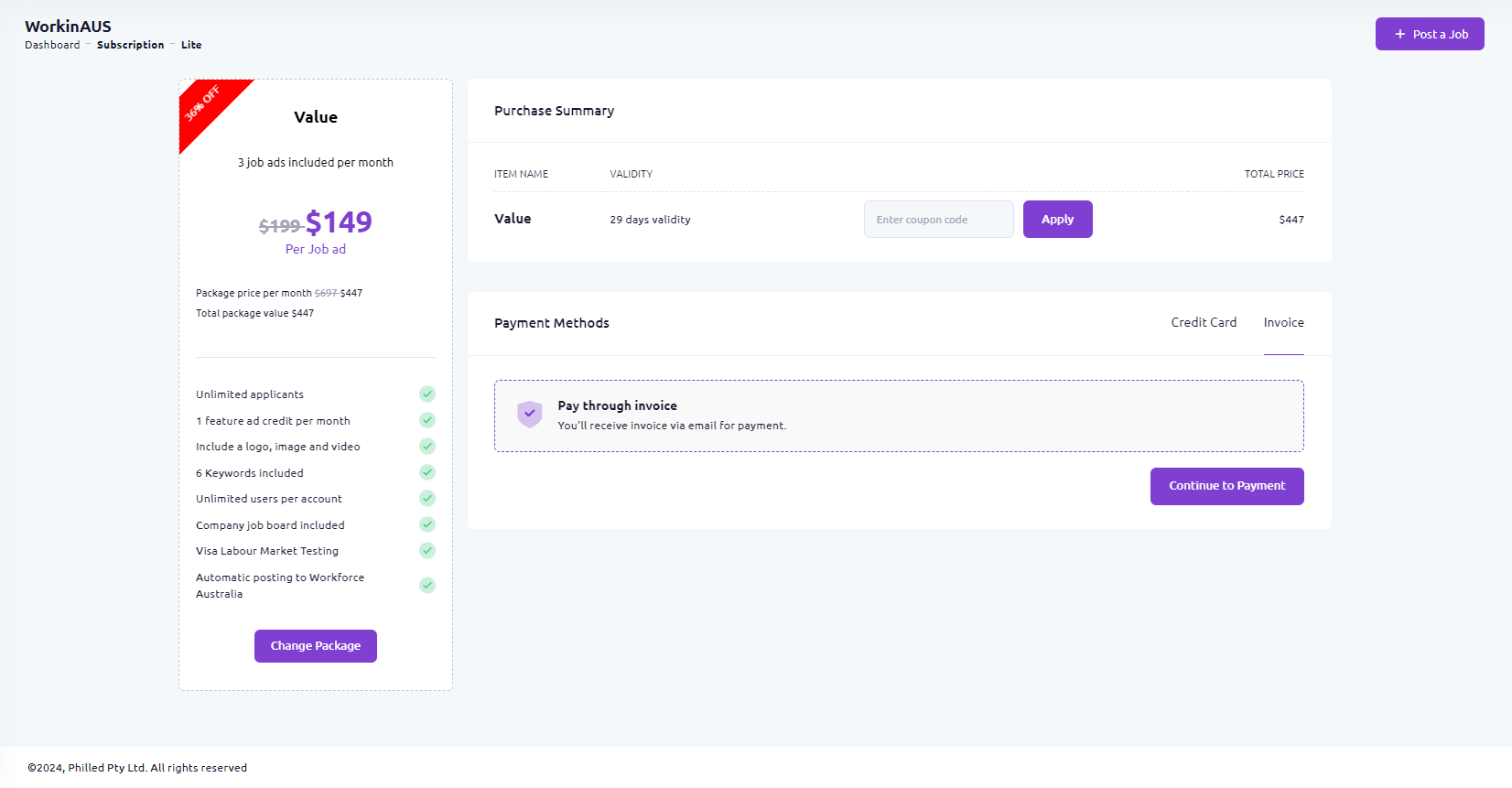Click the $149 price text

pyautogui.click(x=339, y=222)
